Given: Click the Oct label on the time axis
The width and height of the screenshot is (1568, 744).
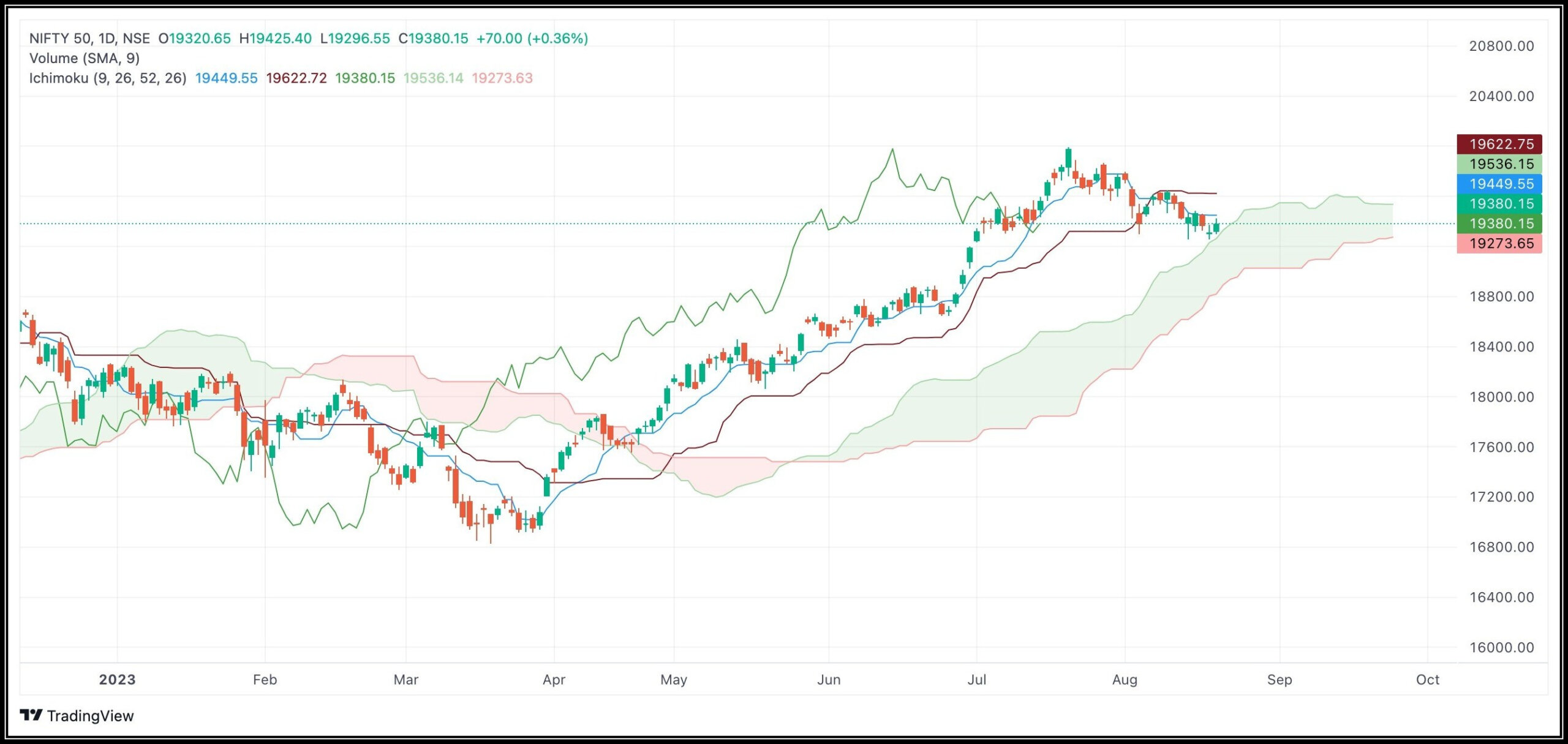Looking at the screenshot, I should coord(1428,680).
